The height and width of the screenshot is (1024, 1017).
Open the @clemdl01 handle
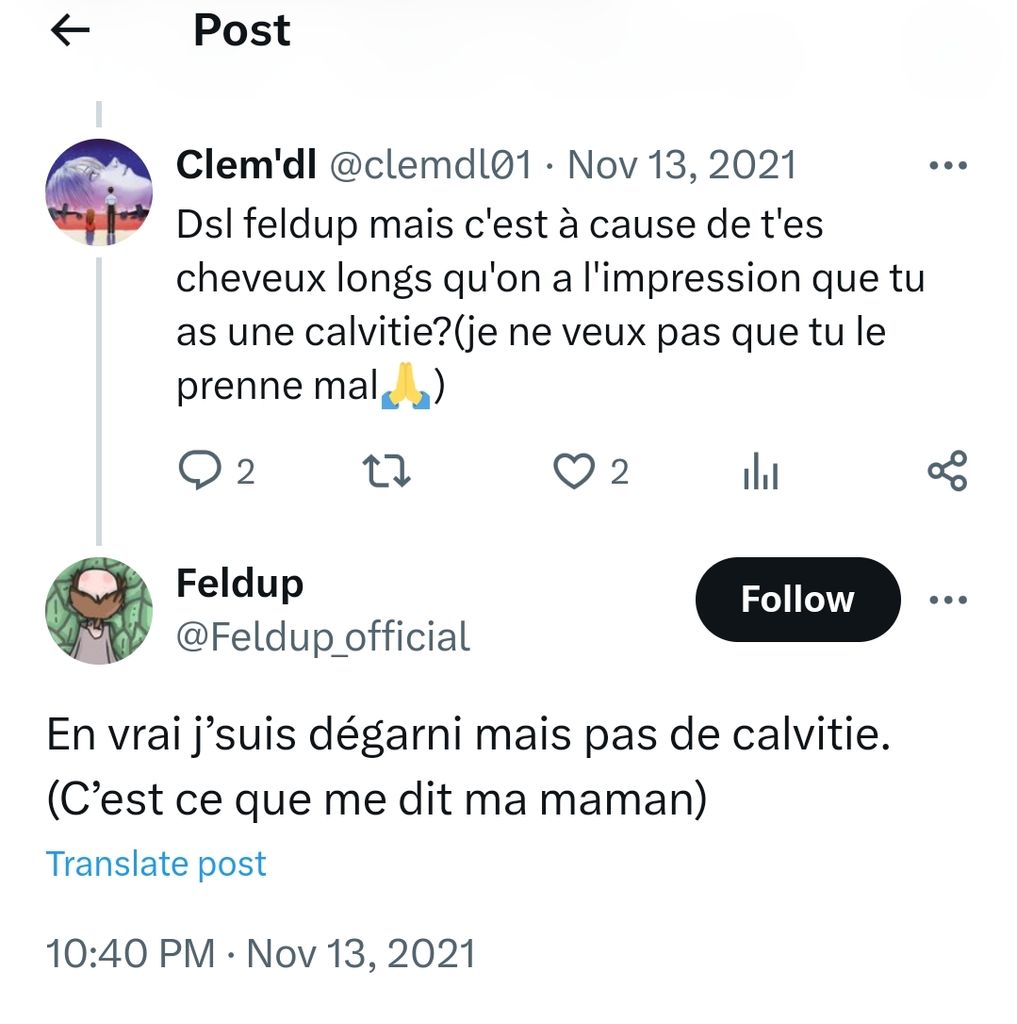[431, 165]
